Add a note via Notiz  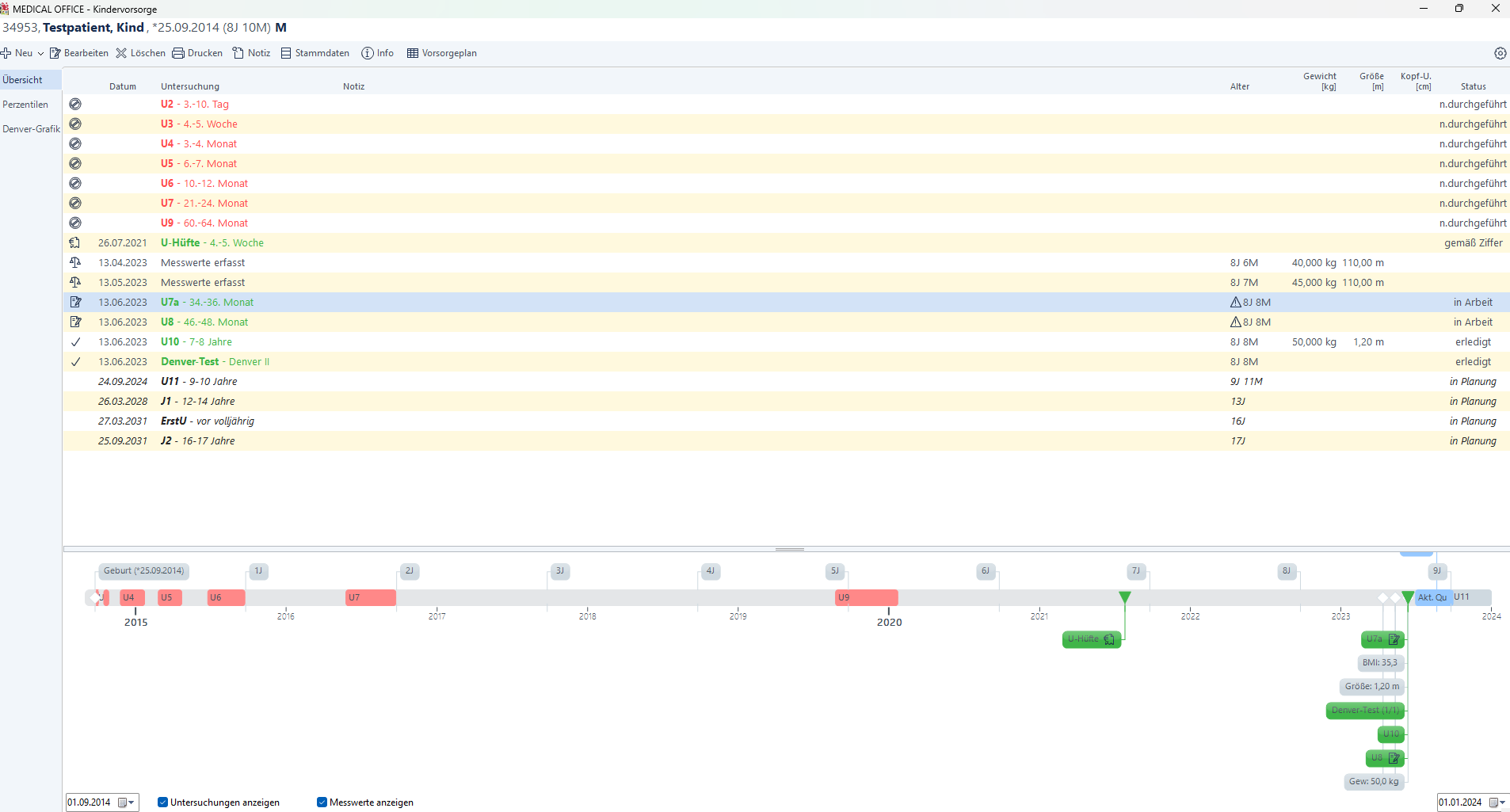[x=251, y=53]
